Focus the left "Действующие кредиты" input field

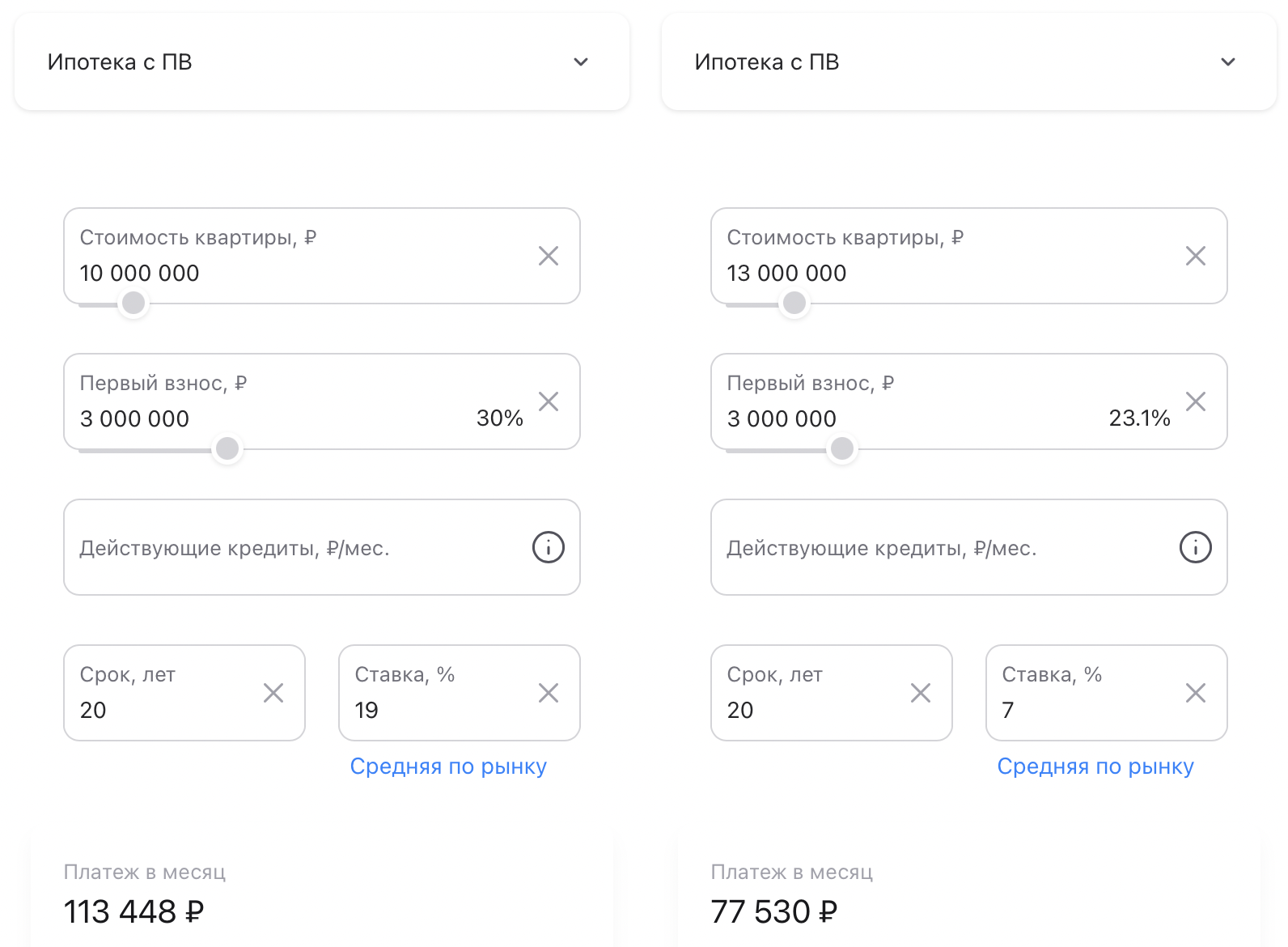point(291,548)
